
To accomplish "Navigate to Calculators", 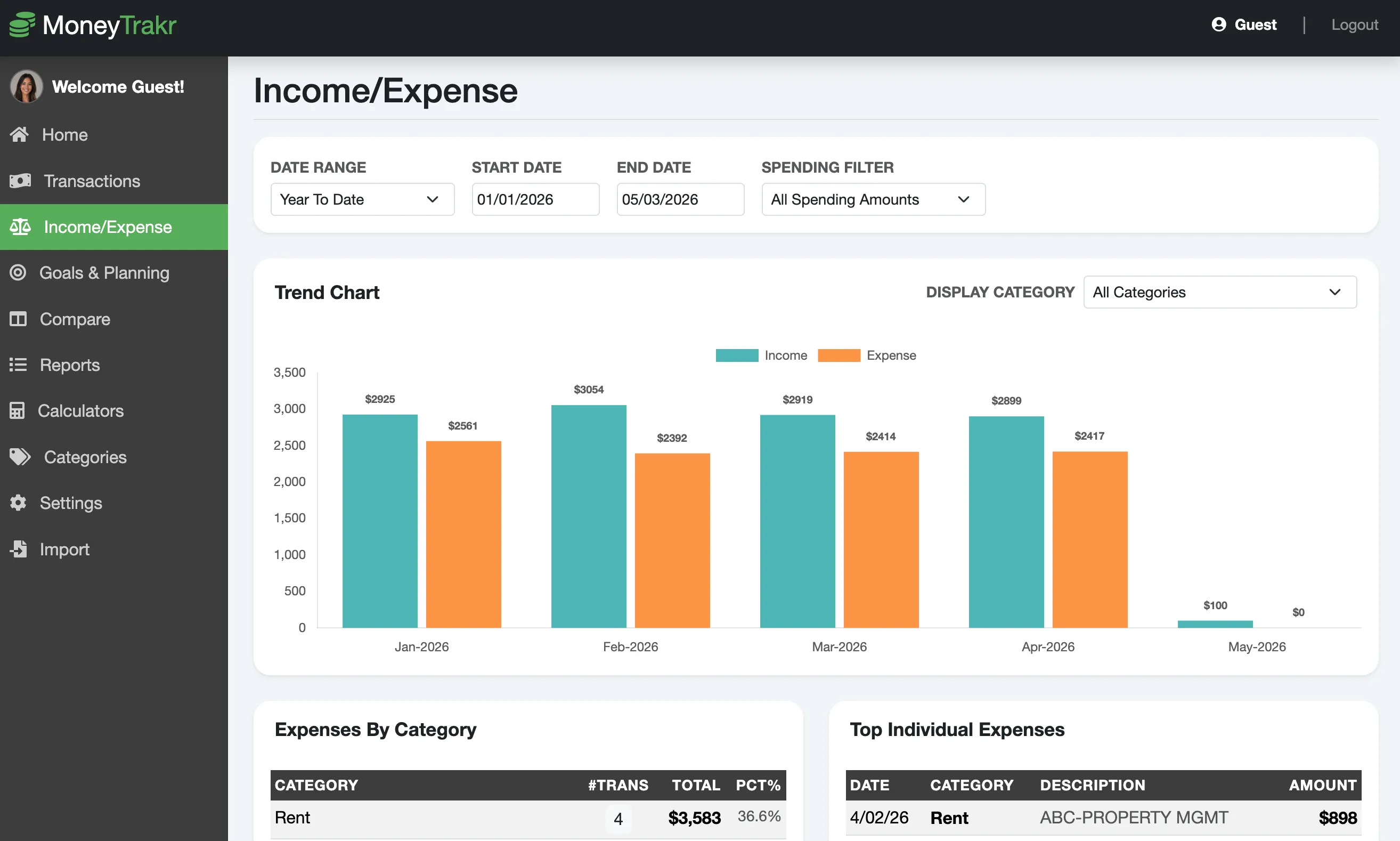I will 114,411.
